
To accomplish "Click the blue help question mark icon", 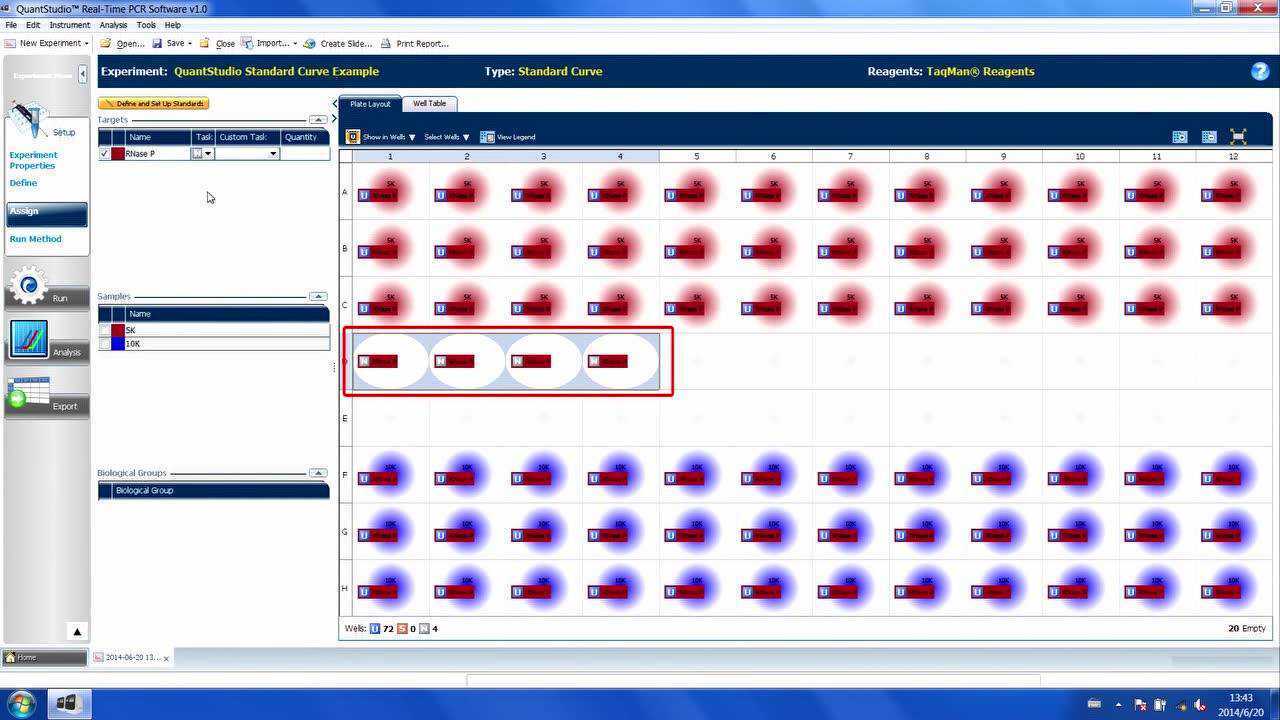I will pos(1260,71).
